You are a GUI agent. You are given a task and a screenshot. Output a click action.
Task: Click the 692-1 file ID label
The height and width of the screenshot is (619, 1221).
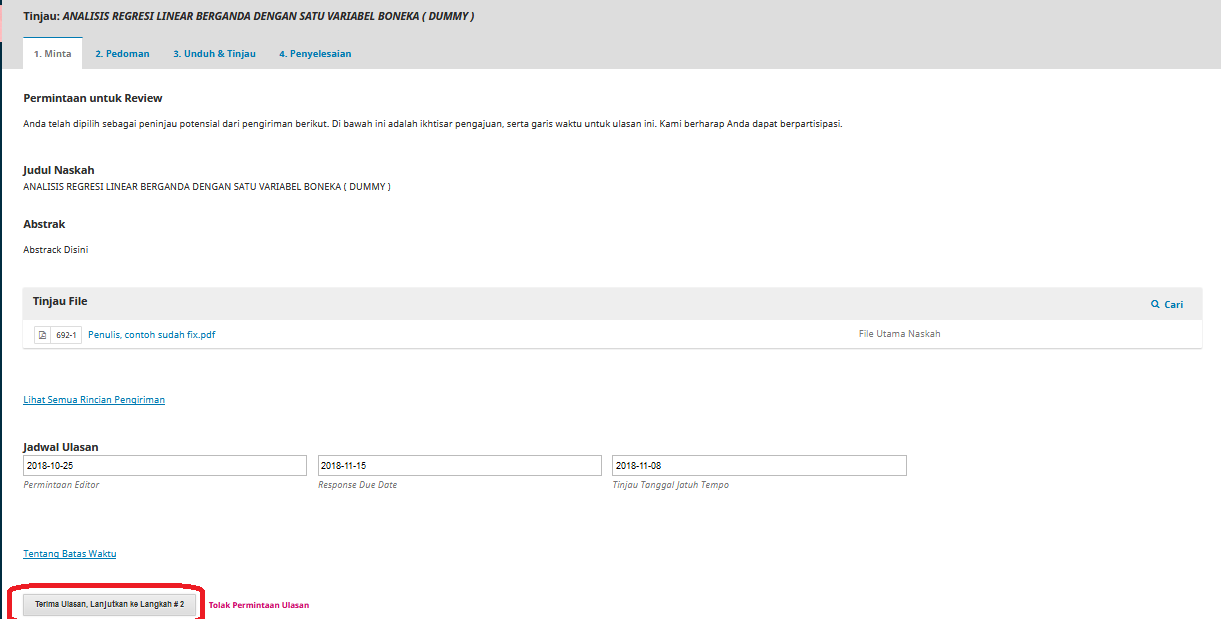[x=66, y=335]
